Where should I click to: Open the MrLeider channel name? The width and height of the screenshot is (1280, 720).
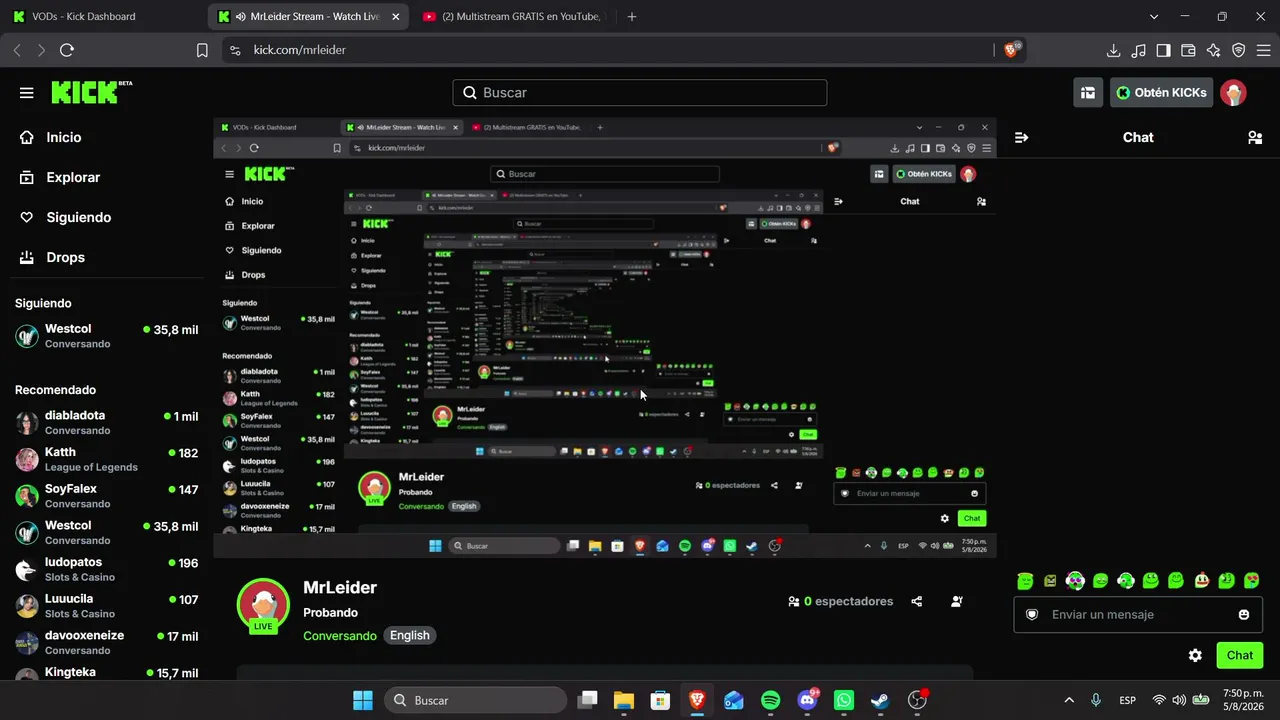[x=340, y=588]
